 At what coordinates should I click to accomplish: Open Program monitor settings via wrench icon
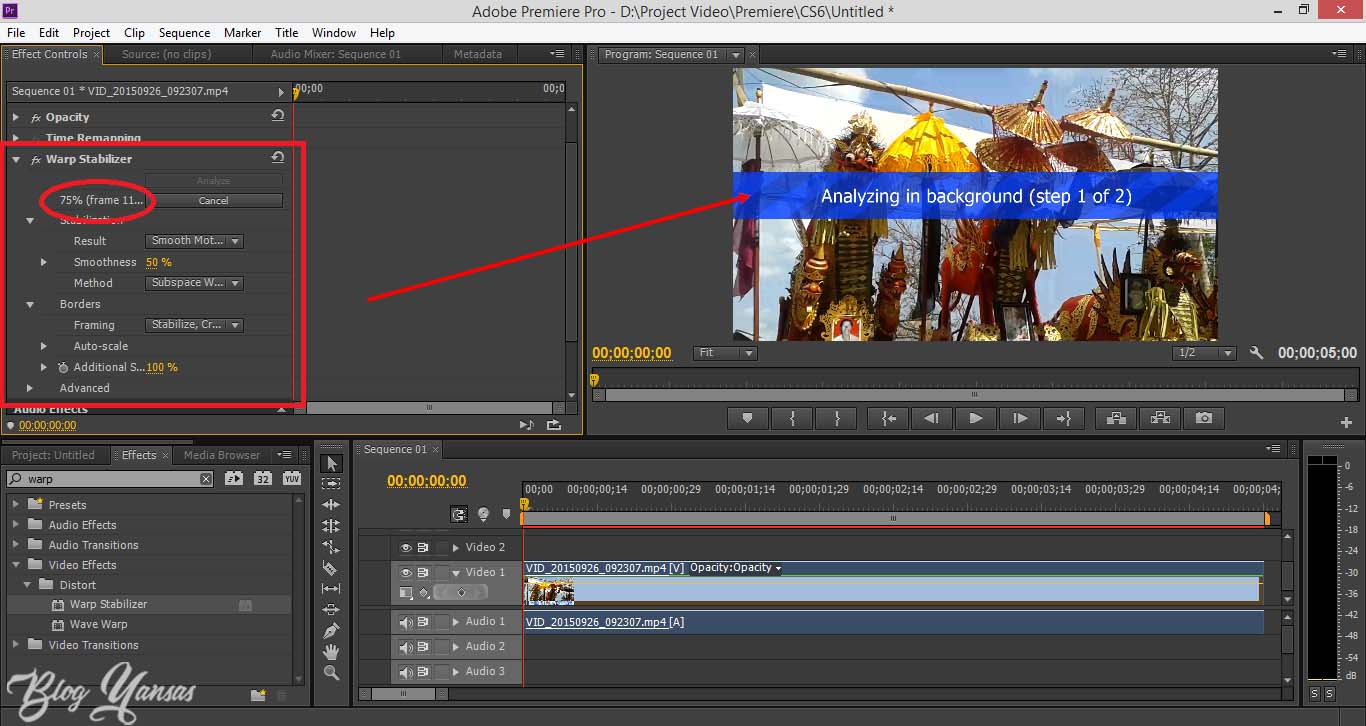pos(1256,352)
